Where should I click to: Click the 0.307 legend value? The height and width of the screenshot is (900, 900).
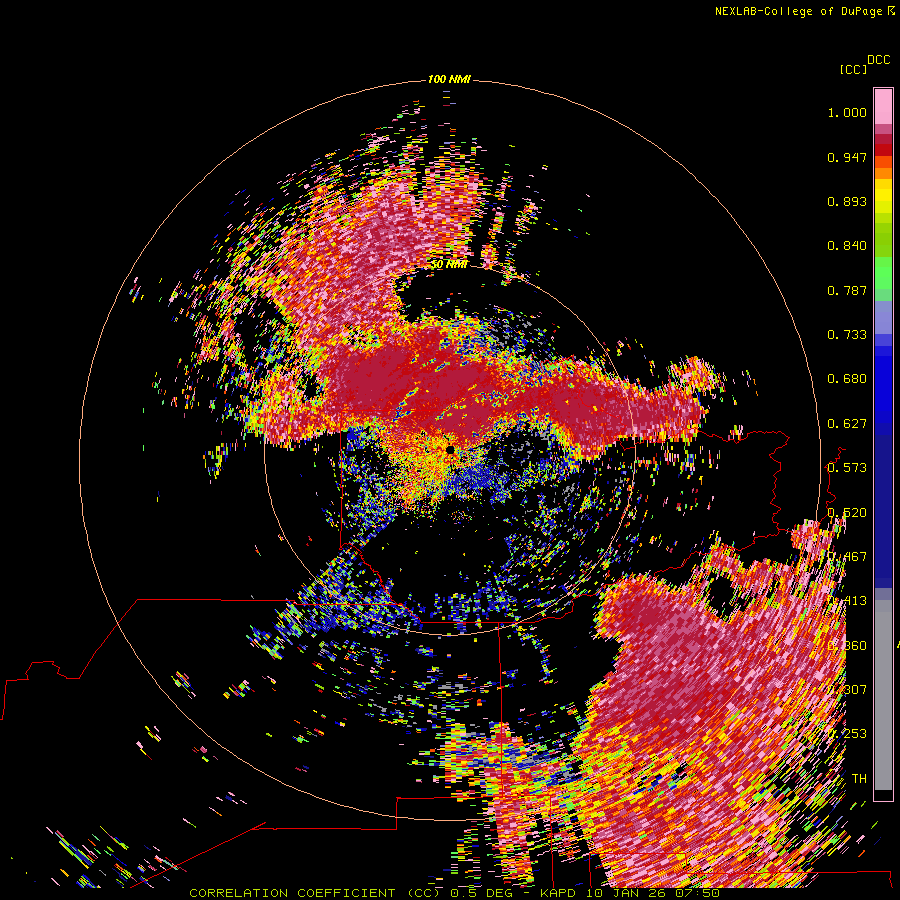point(848,689)
